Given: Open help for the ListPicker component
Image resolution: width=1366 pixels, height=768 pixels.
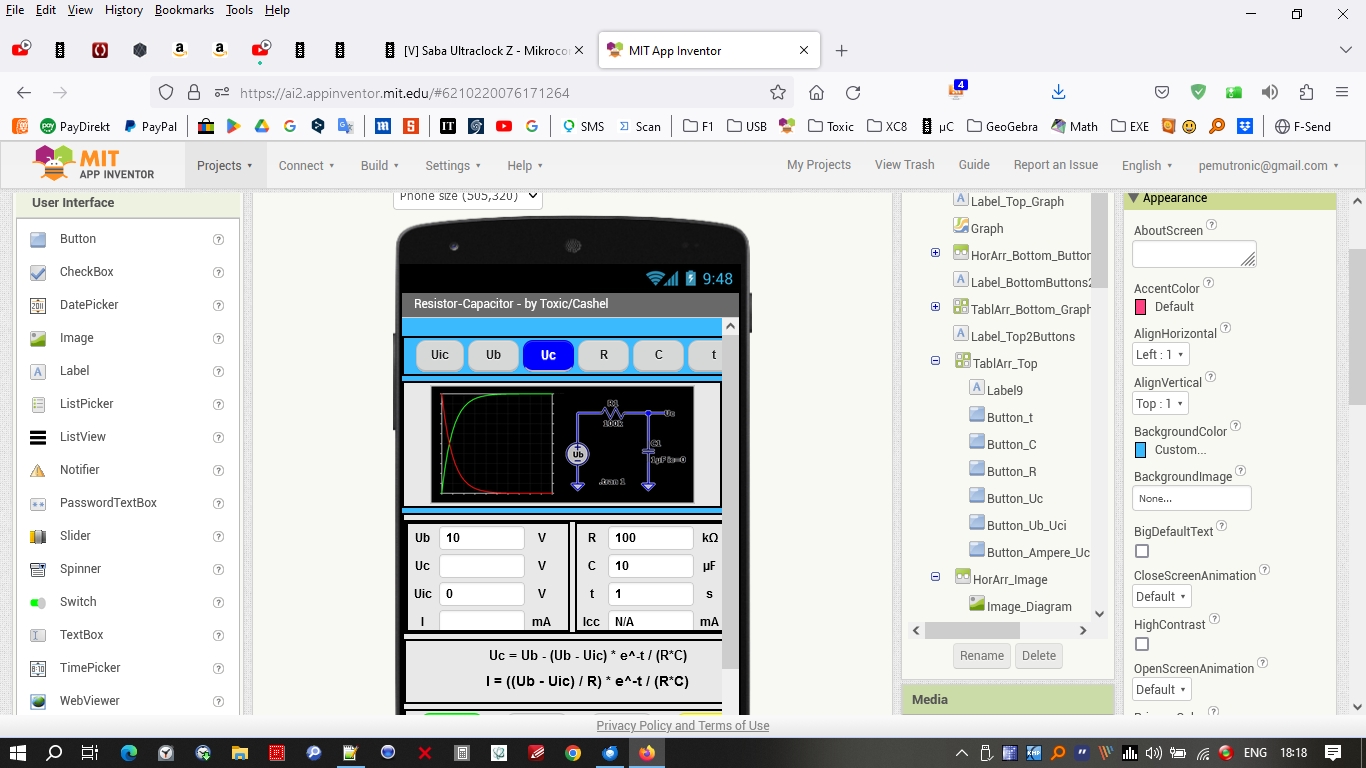Looking at the screenshot, I should 218,404.
